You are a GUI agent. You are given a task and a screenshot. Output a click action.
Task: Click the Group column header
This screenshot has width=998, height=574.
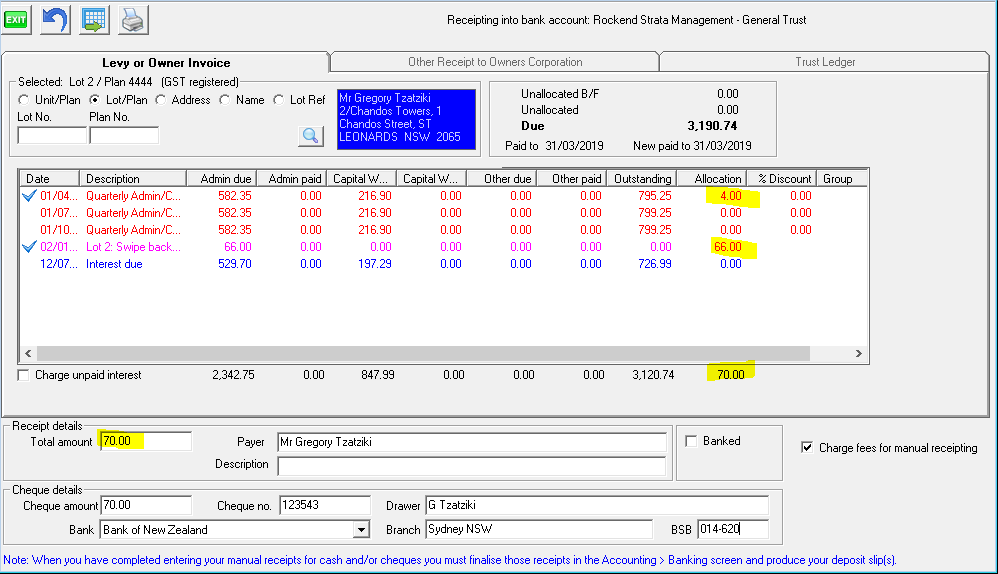pos(842,178)
